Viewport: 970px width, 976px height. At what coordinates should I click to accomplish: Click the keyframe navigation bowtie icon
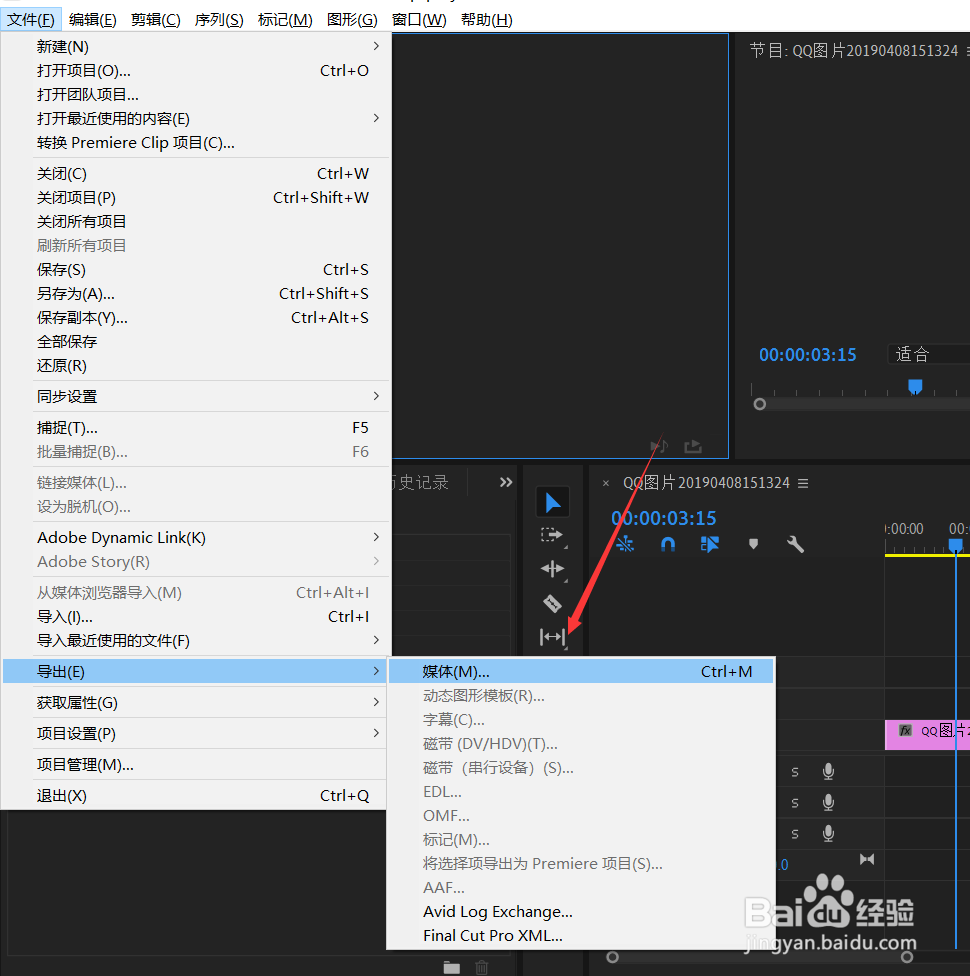(x=867, y=860)
